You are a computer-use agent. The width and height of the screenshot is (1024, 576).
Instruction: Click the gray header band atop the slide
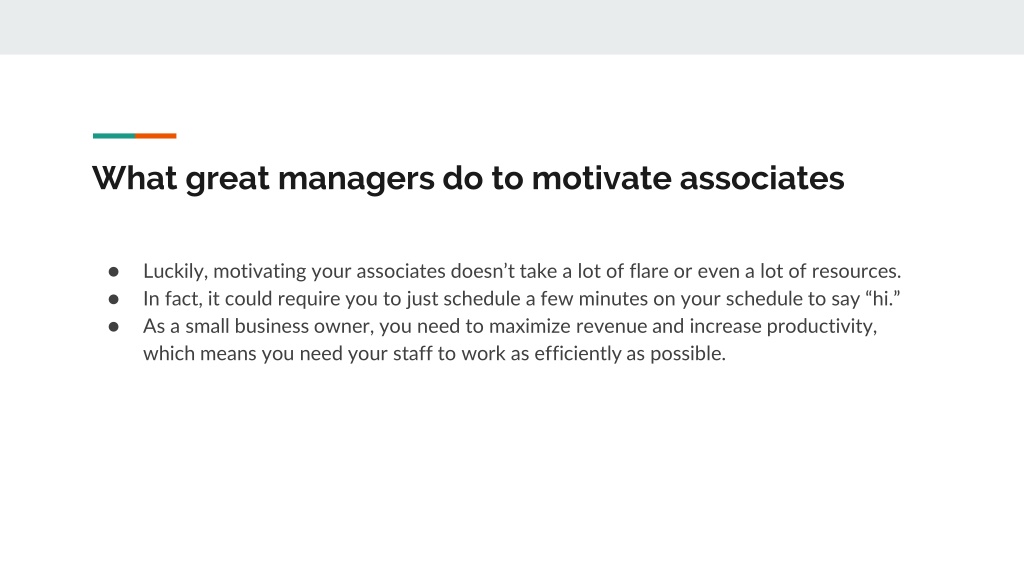512,27
